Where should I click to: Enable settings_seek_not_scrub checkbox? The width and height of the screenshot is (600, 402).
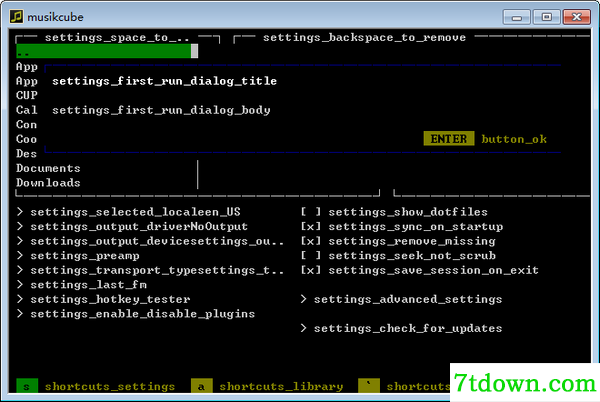tap(310, 256)
